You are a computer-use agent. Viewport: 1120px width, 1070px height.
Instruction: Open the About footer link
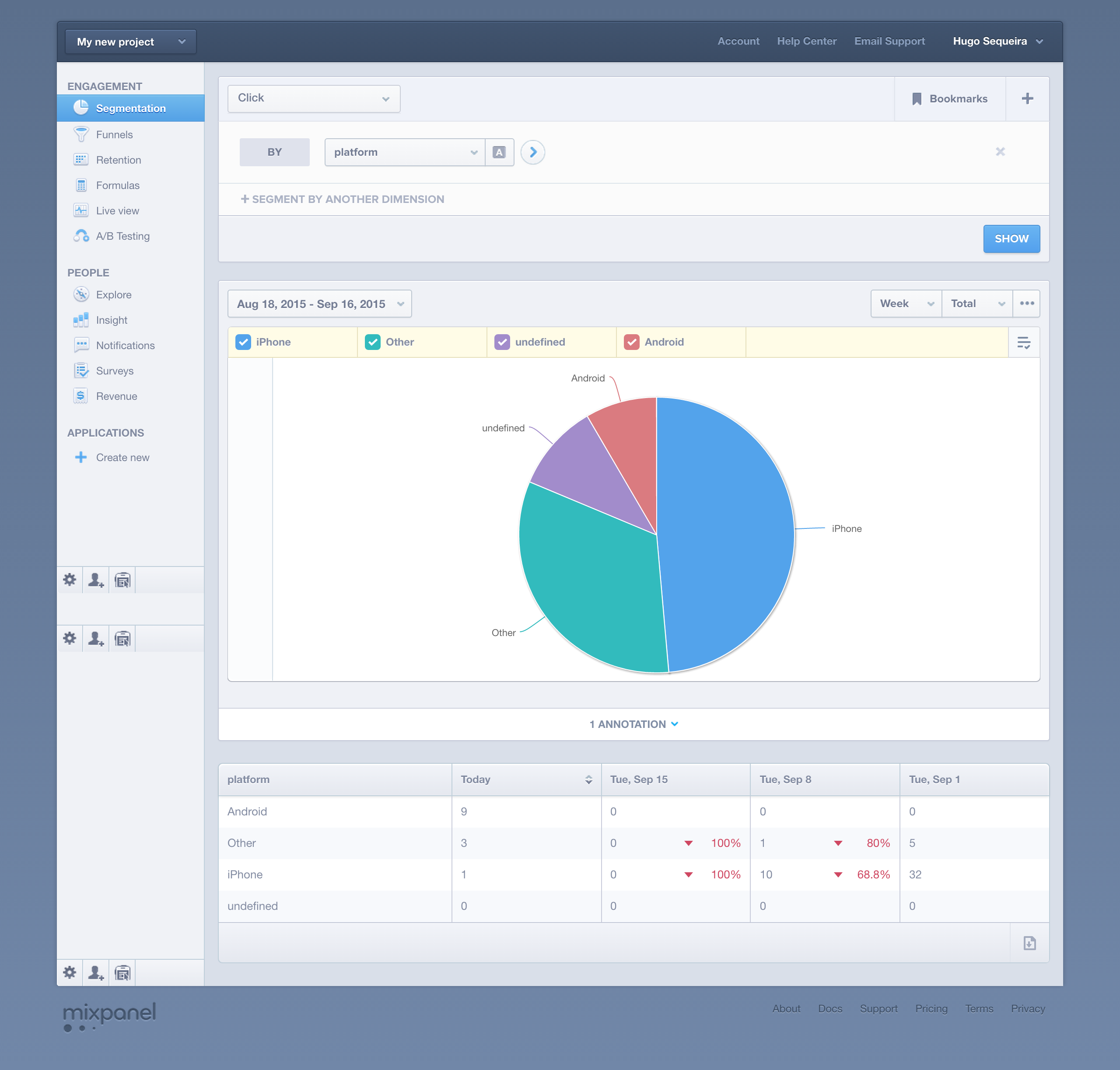[x=786, y=1008]
